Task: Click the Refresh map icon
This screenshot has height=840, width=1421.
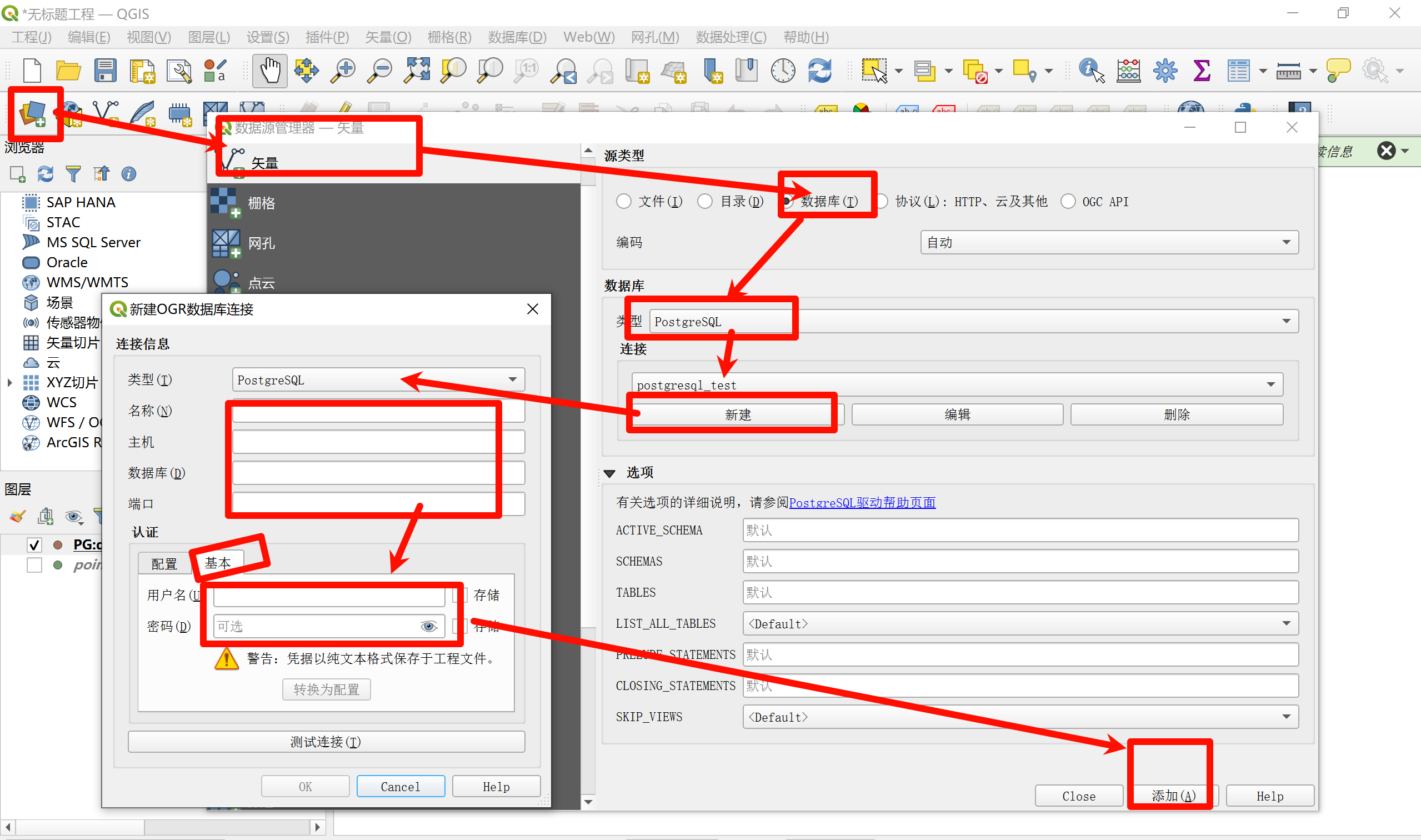Action: click(x=819, y=71)
